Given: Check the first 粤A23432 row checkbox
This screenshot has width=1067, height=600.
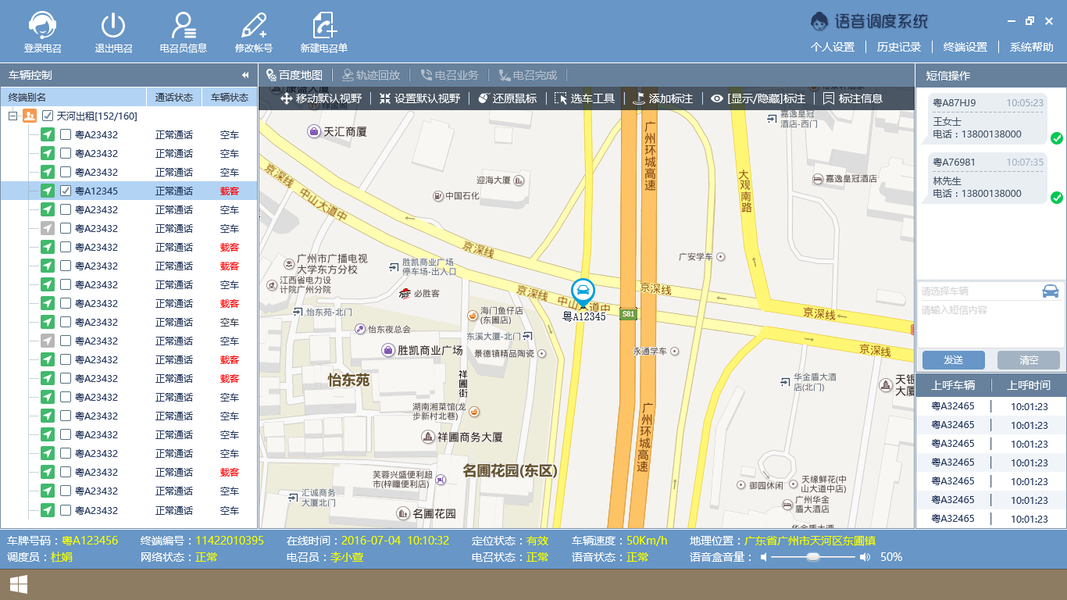Looking at the screenshot, I should coord(65,135).
